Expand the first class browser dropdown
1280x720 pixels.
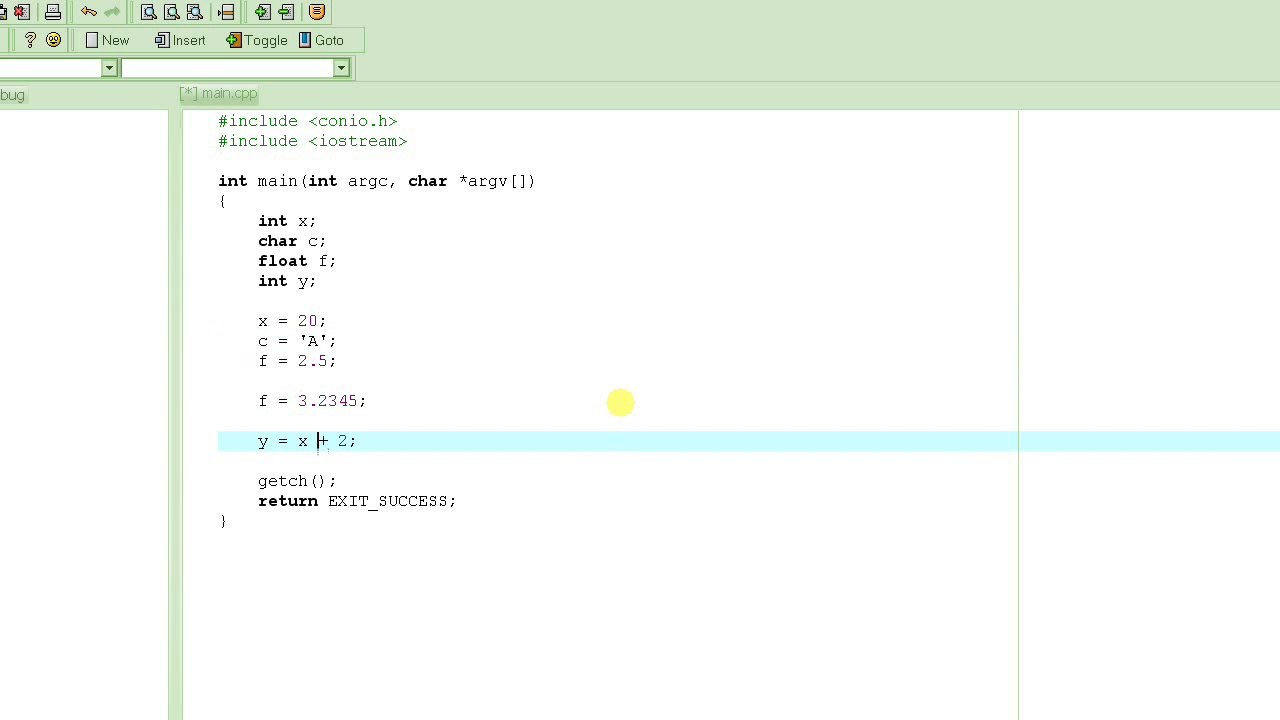tap(109, 68)
